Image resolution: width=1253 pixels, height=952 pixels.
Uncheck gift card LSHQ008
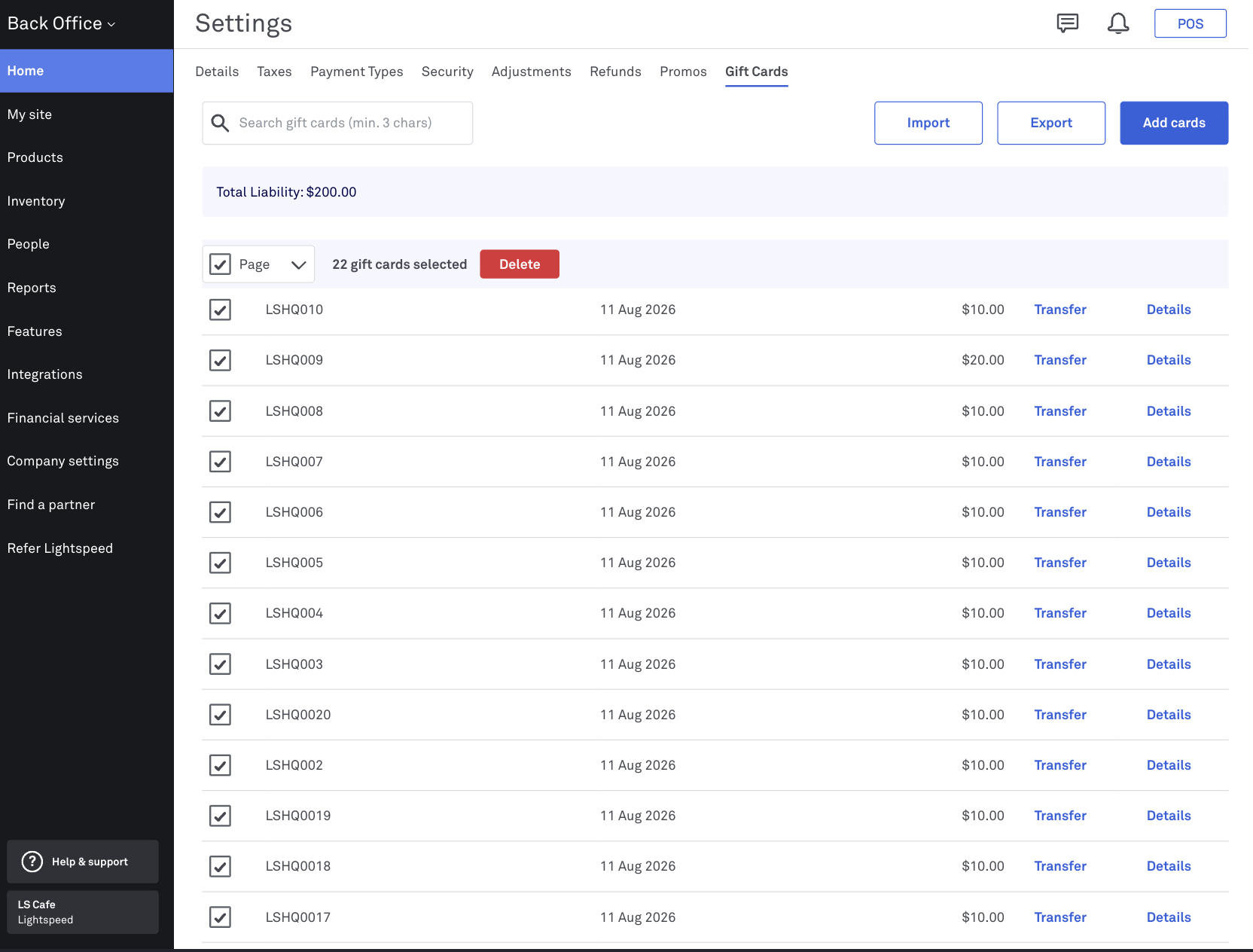click(x=220, y=411)
